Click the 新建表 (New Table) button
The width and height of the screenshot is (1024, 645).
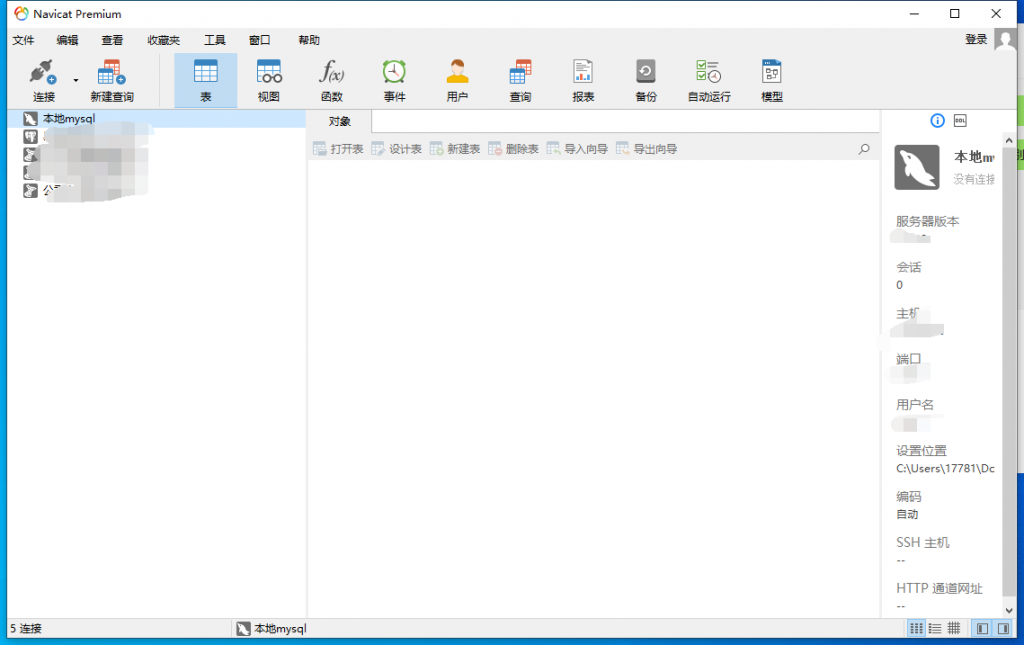point(455,149)
